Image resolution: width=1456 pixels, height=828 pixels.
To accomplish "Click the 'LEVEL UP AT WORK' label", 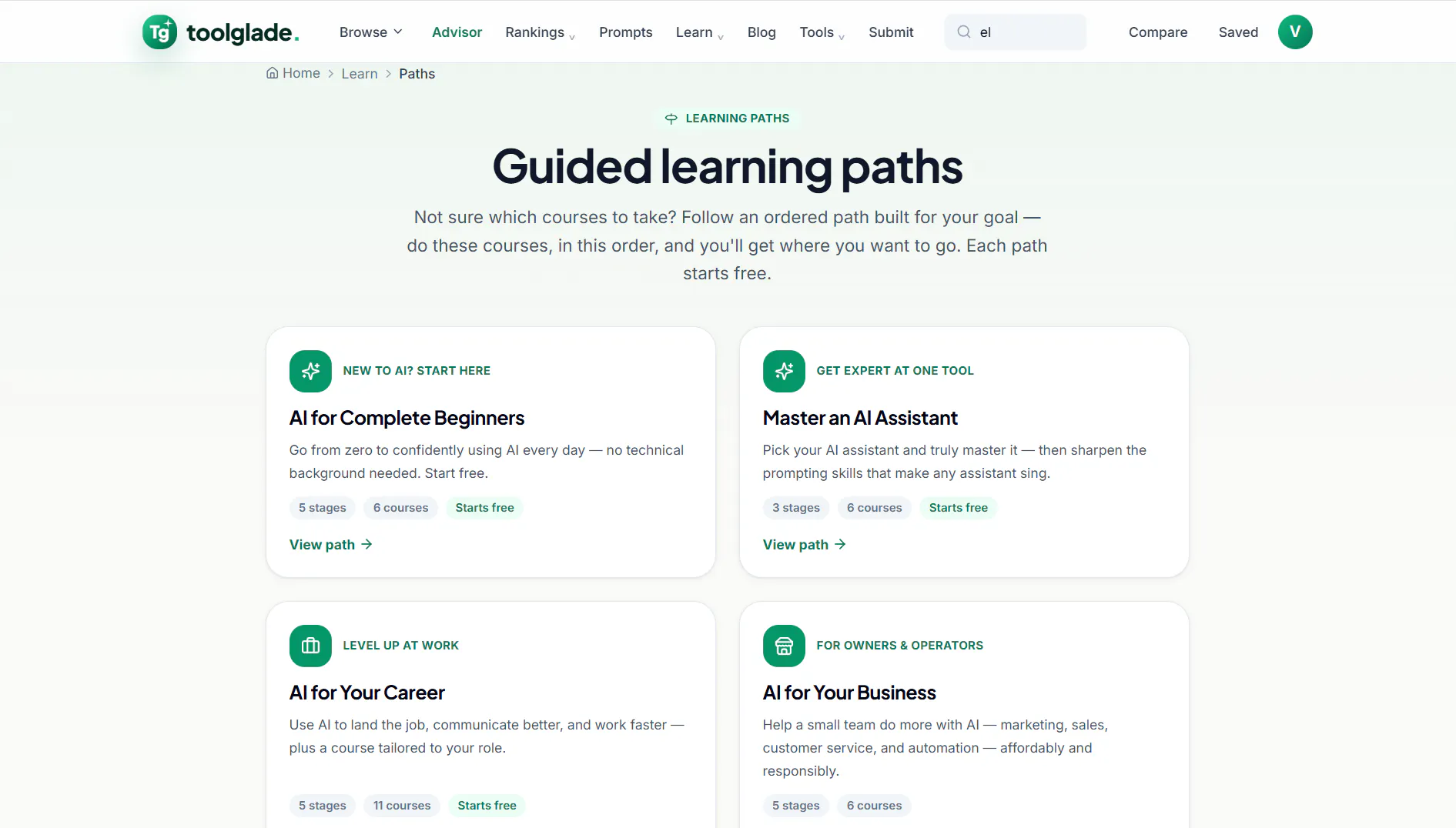I will click(x=400, y=646).
